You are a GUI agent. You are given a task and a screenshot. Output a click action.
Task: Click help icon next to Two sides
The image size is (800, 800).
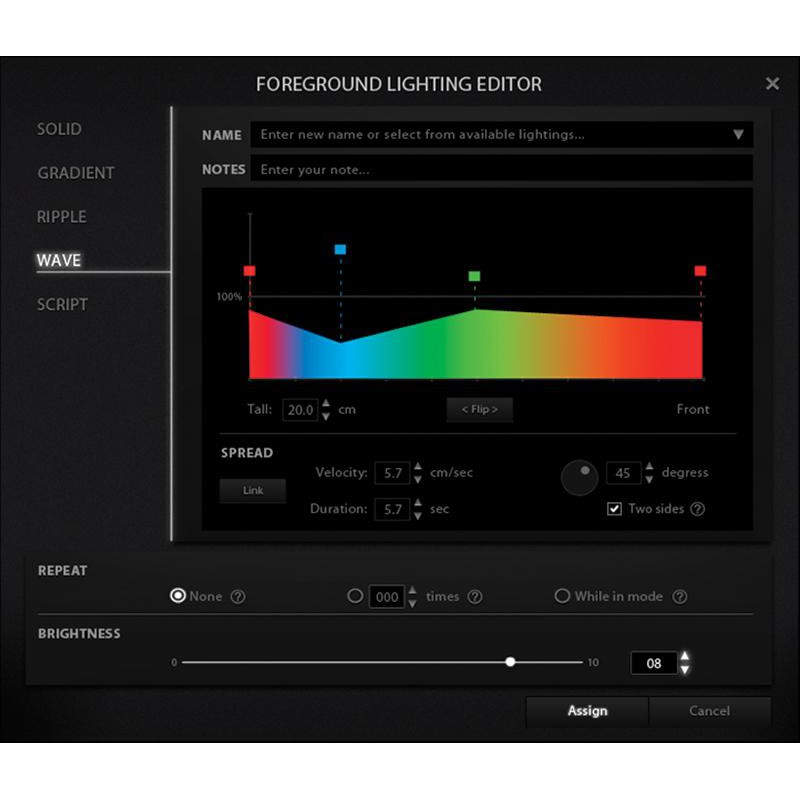[698, 509]
